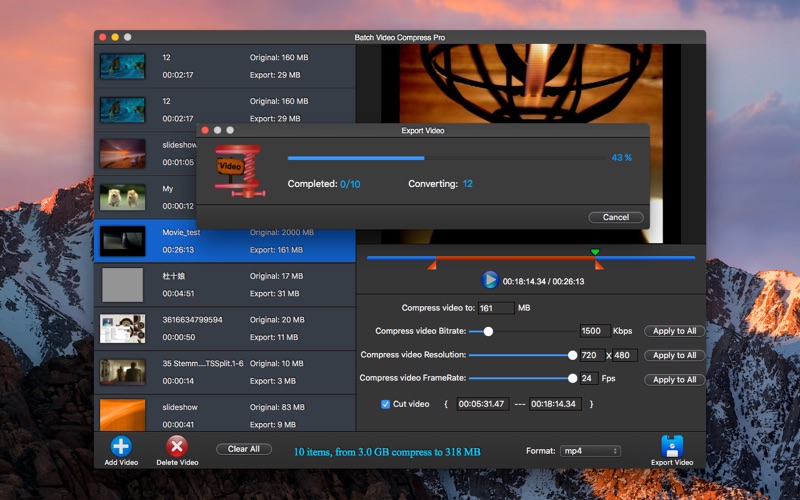Select the orange slideshow thumbnail with 00:00:41
The height and width of the screenshot is (500, 800).
tap(122, 415)
